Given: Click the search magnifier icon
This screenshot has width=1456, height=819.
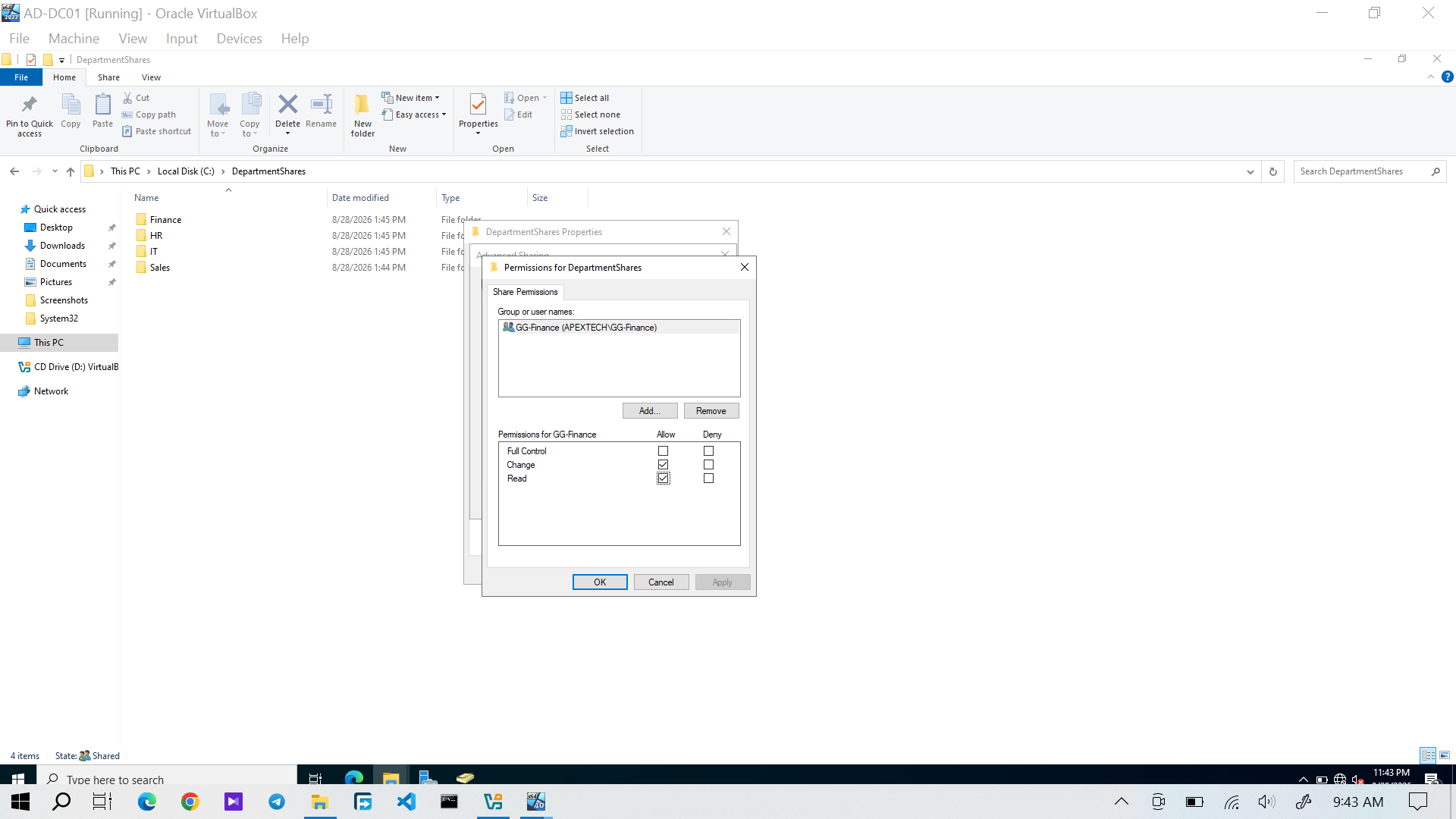Looking at the screenshot, I should tap(1436, 171).
